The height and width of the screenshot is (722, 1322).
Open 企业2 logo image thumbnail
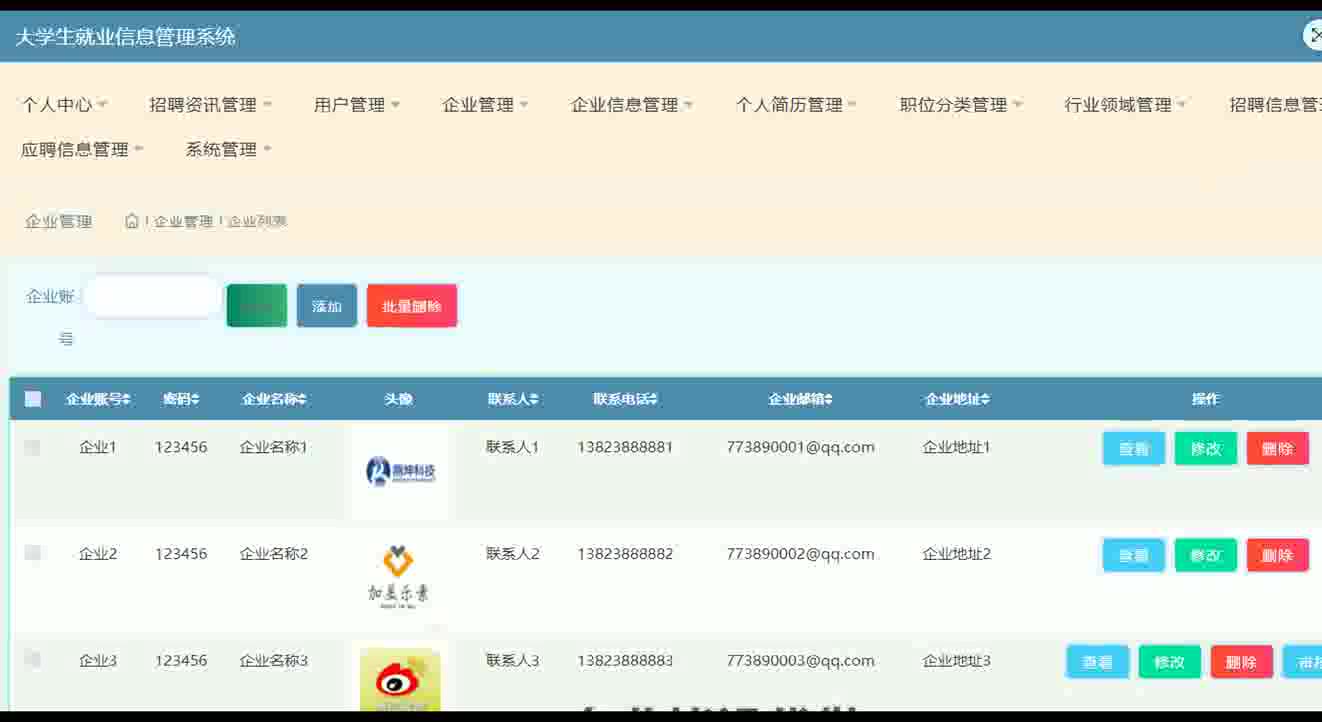click(398, 576)
